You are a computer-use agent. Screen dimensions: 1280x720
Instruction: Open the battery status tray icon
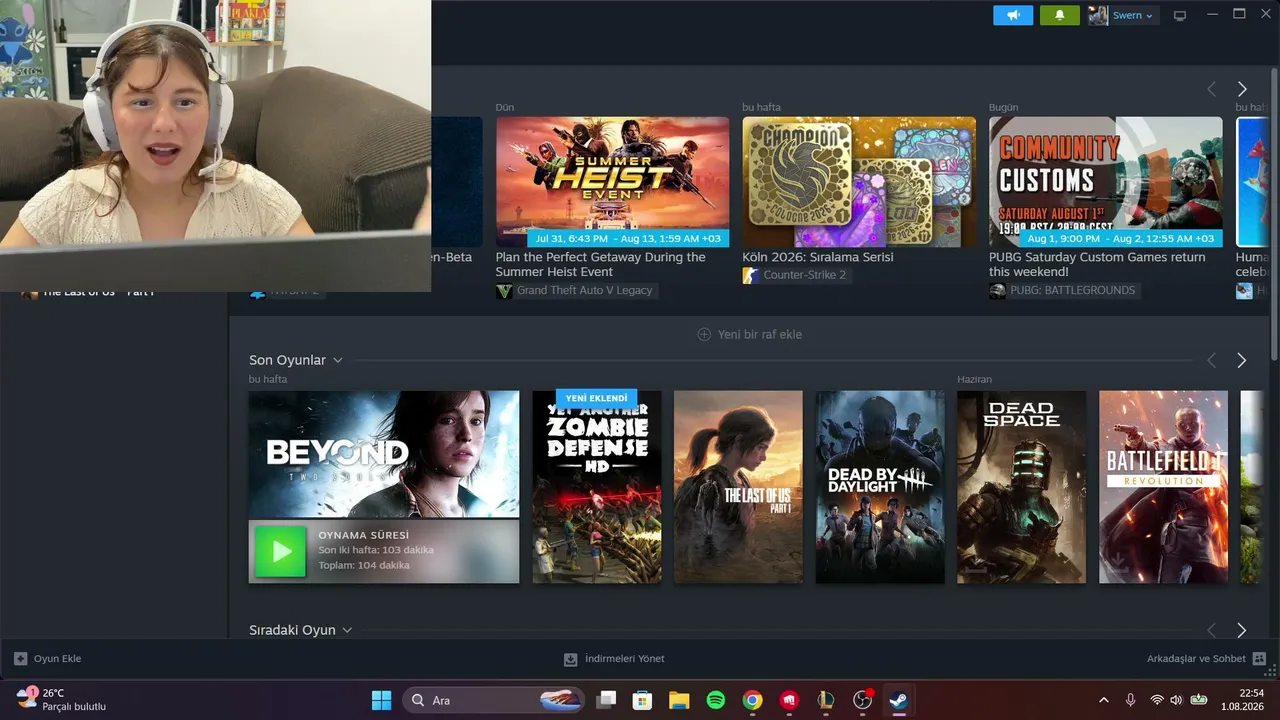(1198, 700)
